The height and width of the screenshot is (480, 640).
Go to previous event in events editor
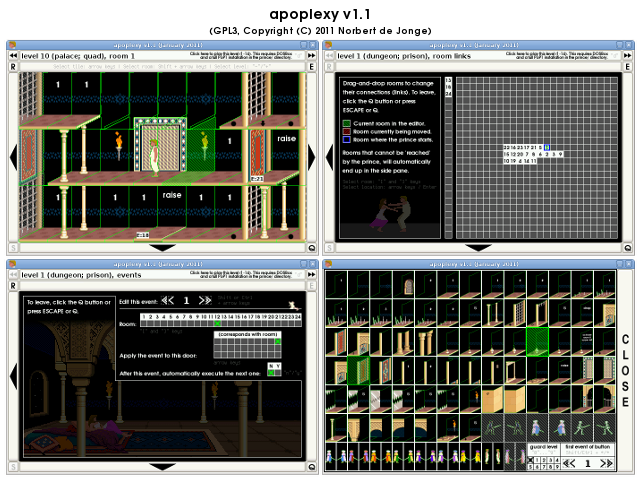[x=167, y=301]
